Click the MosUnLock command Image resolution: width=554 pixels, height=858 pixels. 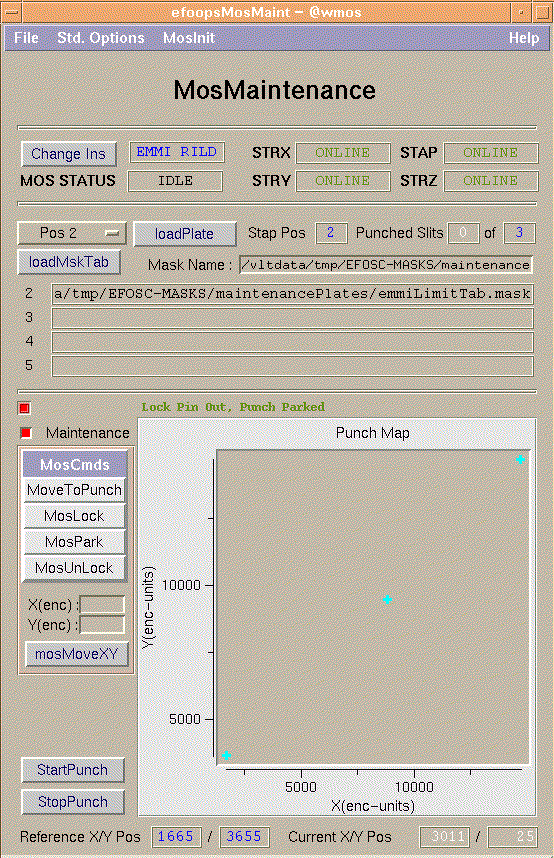74,568
